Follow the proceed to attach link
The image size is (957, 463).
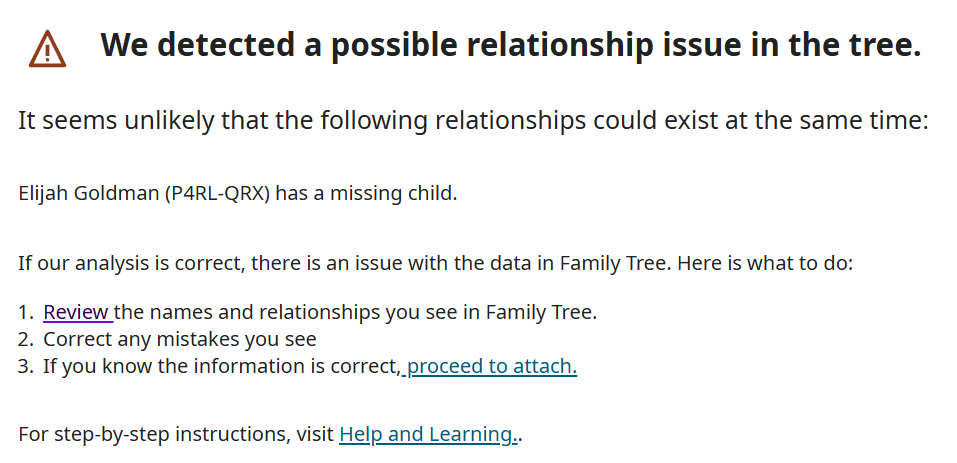489,366
